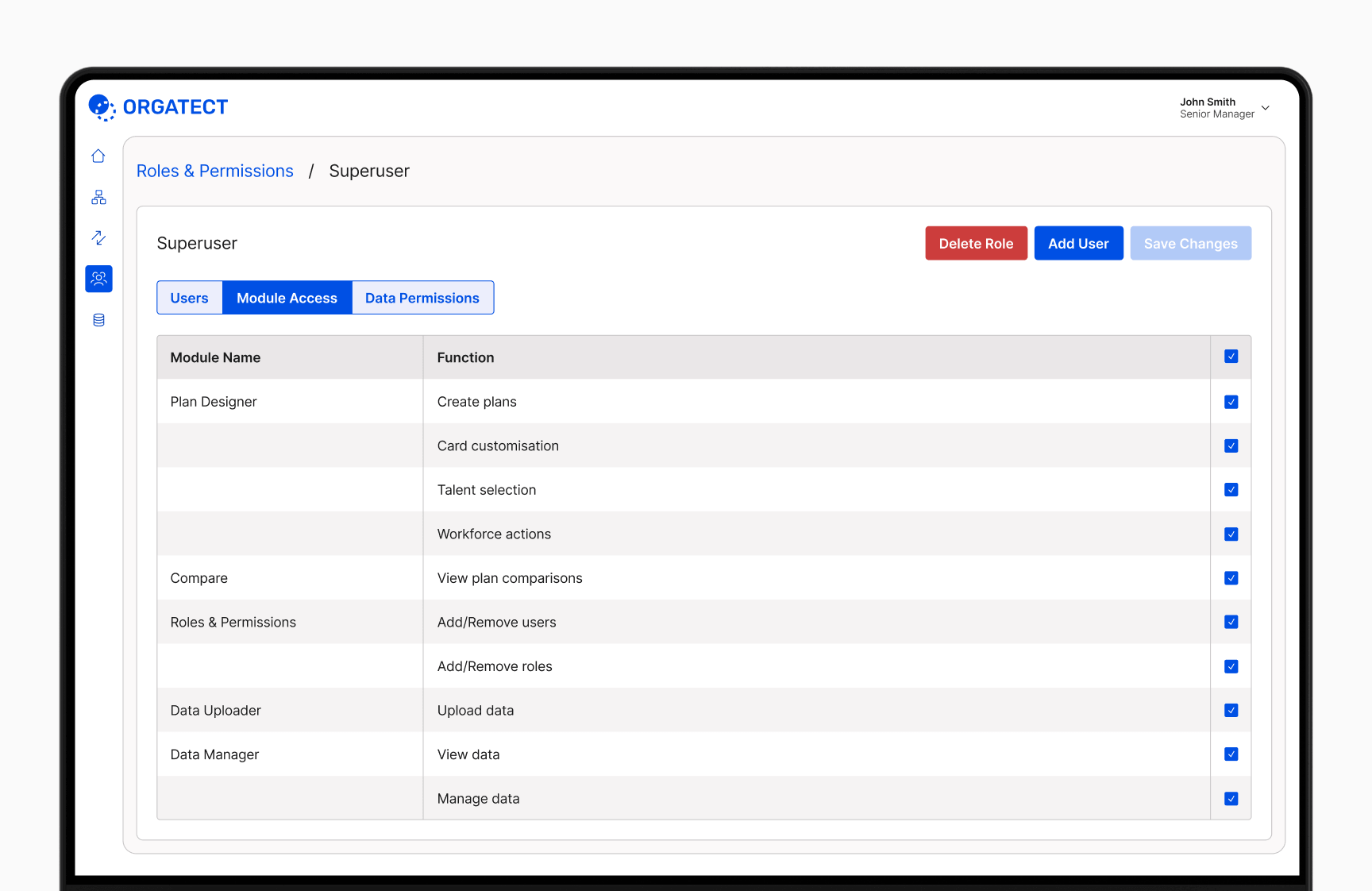
Task: Open the compare arrows sidebar icon
Action: point(98,237)
